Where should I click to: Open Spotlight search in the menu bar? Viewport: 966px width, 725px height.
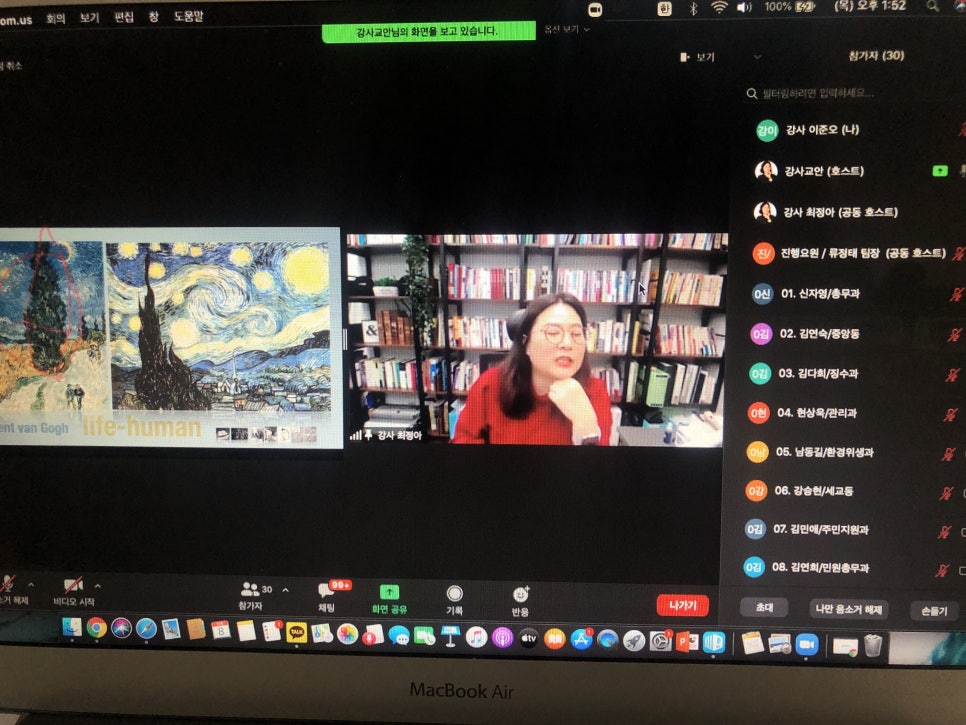[x=933, y=6]
